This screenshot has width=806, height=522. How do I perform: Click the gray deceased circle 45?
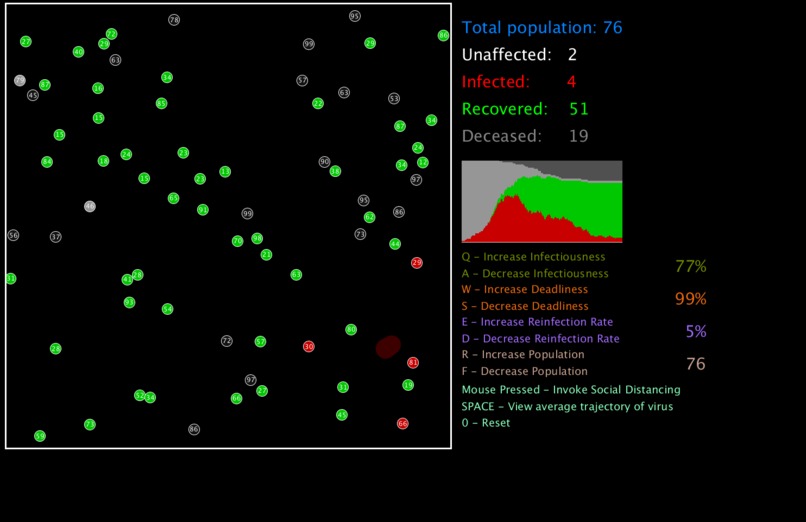(33, 95)
